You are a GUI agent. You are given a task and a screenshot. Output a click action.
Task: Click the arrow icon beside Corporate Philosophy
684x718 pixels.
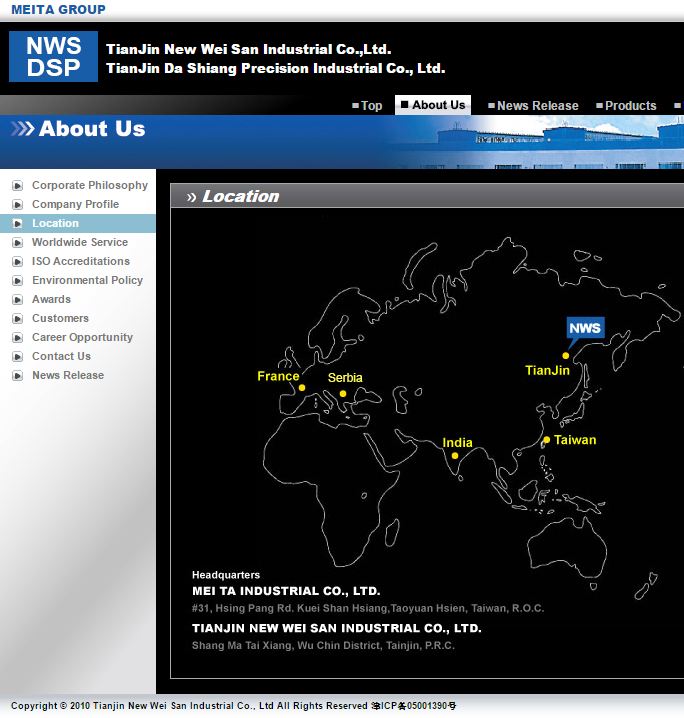click(17, 186)
